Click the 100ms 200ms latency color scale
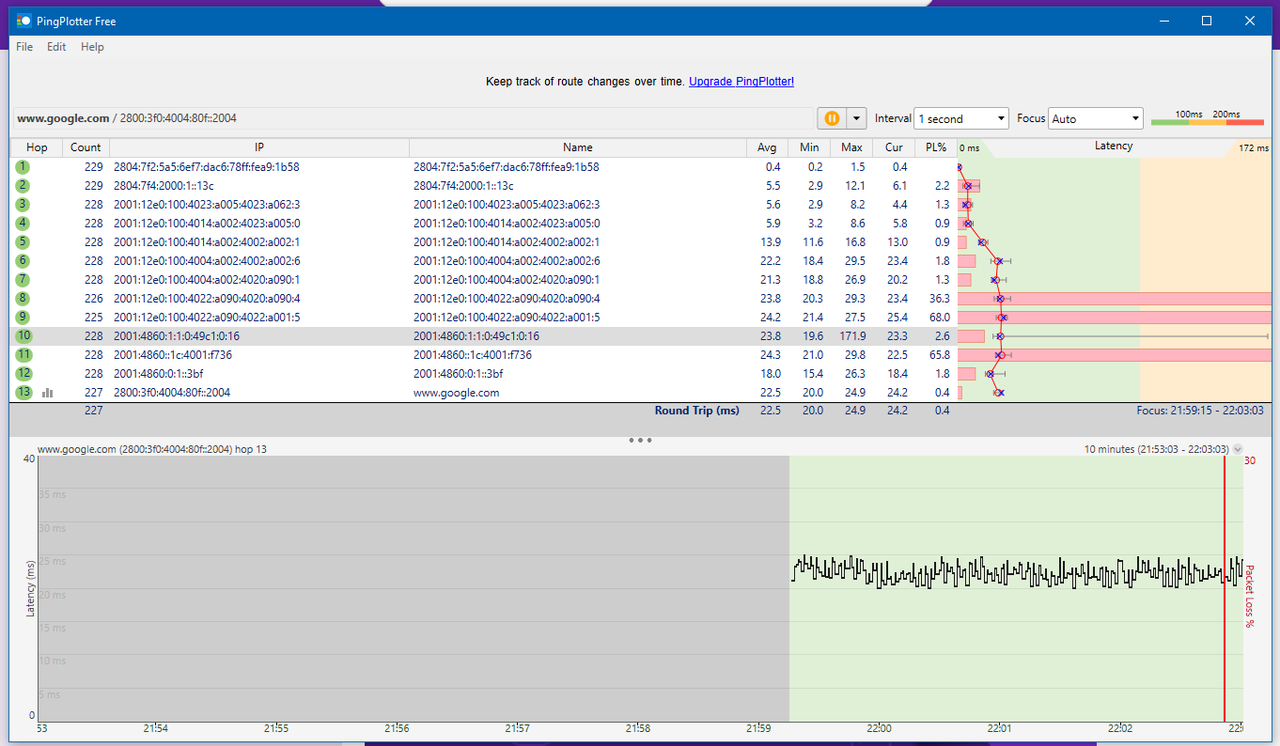Viewport: 1280px width, 746px height. [x=1208, y=118]
